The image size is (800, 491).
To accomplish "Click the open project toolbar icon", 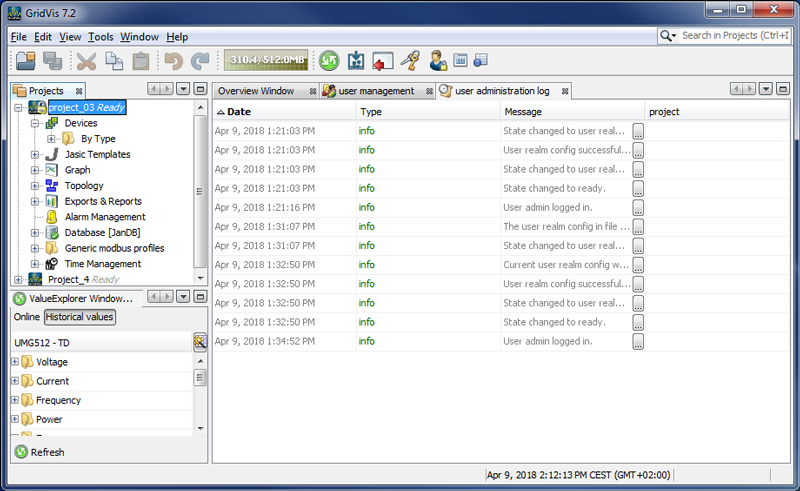I will pyautogui.click(x=26, y=61).
